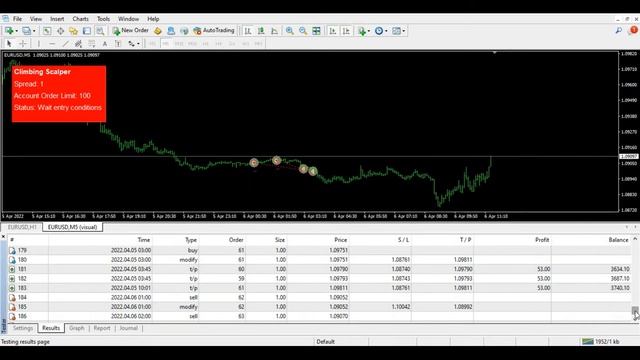640x360 pixels.
Task: Switch to the M1 timeframe
Action: [152, 44]
